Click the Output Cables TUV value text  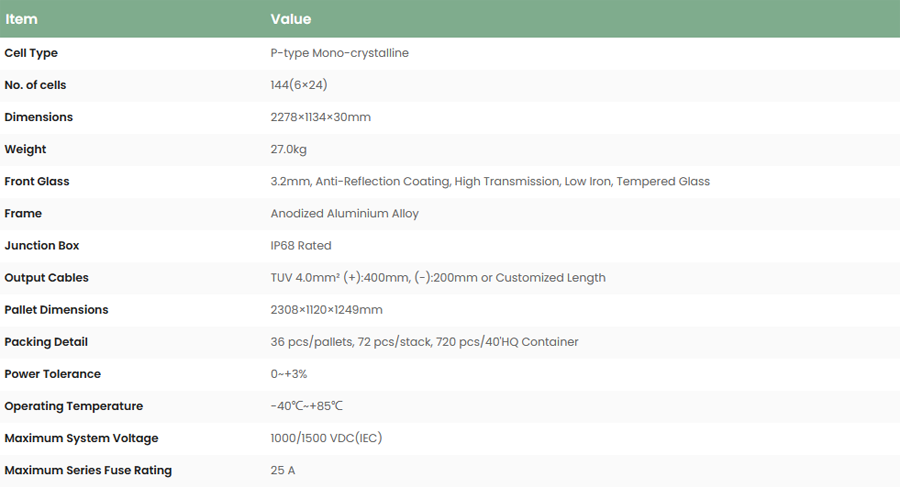click(x=438, y=277)
